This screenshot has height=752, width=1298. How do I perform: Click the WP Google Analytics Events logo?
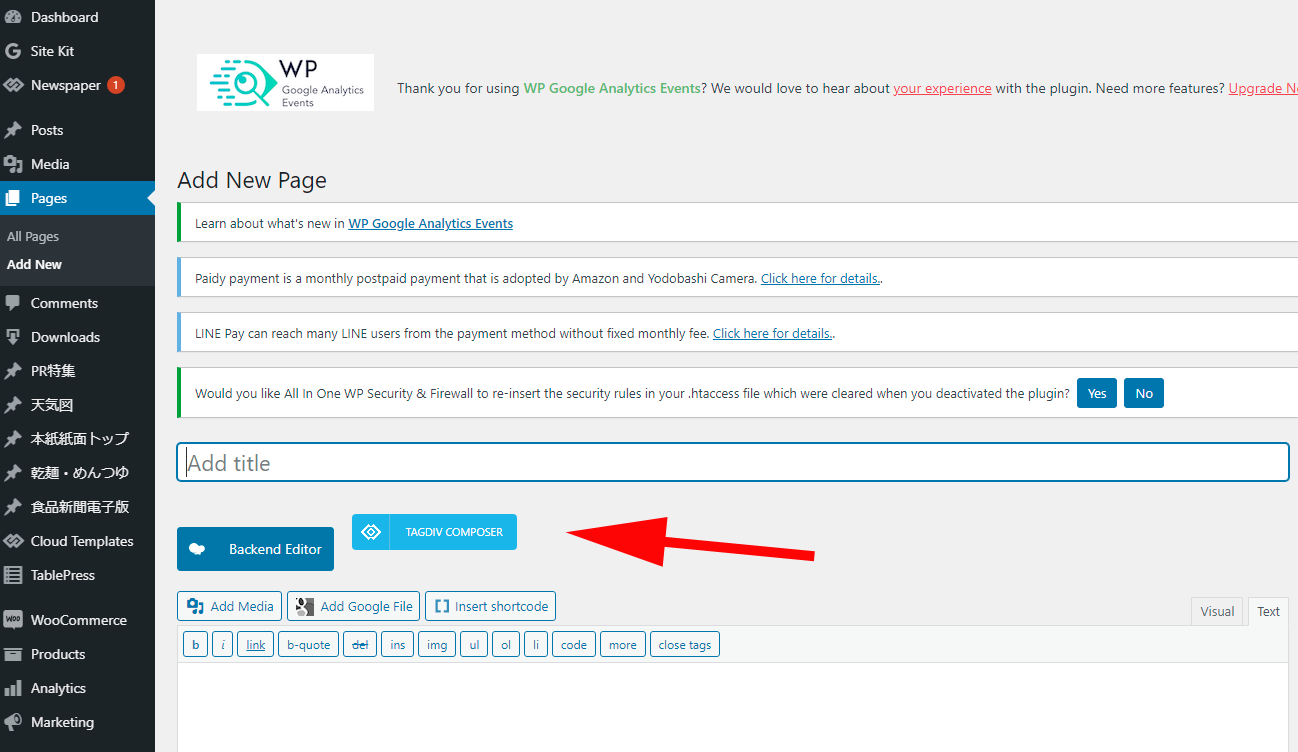point(285,82)
